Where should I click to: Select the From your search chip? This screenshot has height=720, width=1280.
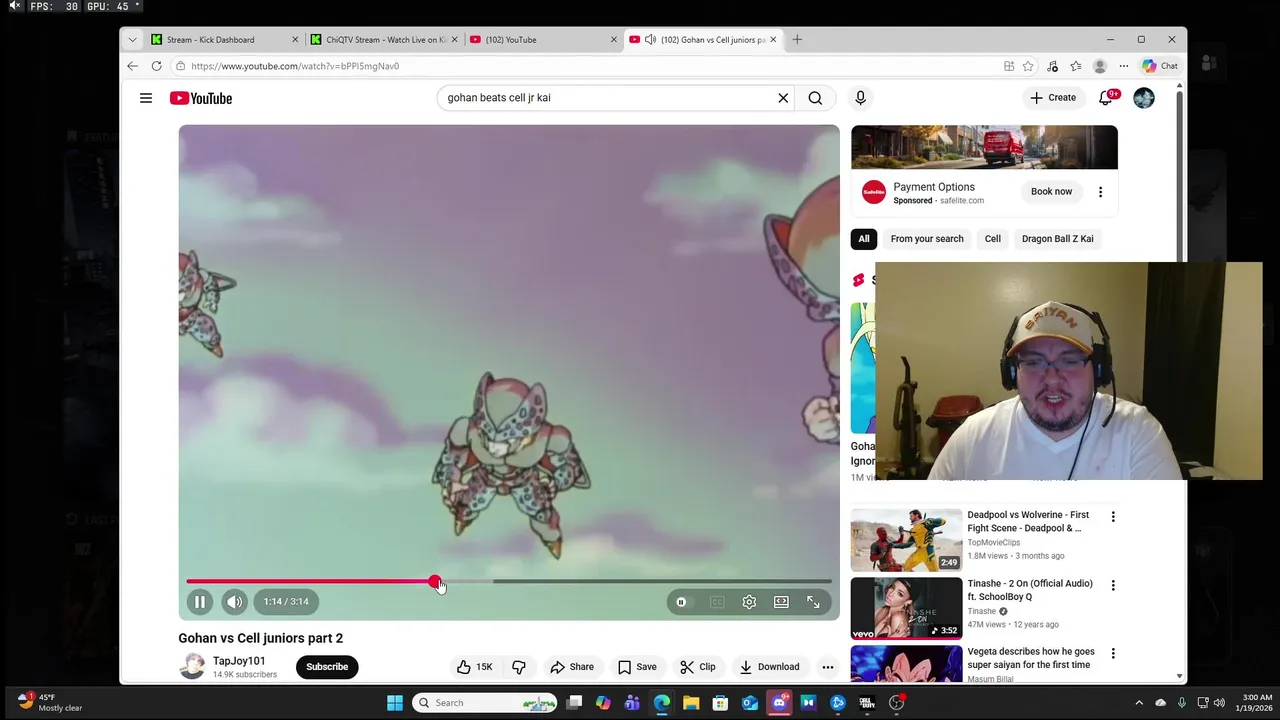[927, 239]
